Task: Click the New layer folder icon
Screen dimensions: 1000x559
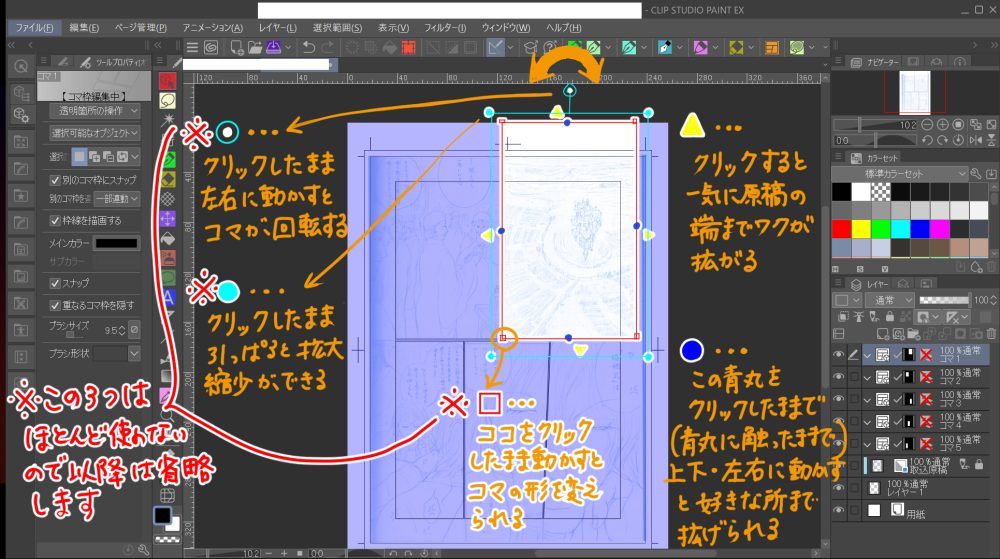Action: pos(913,333)
